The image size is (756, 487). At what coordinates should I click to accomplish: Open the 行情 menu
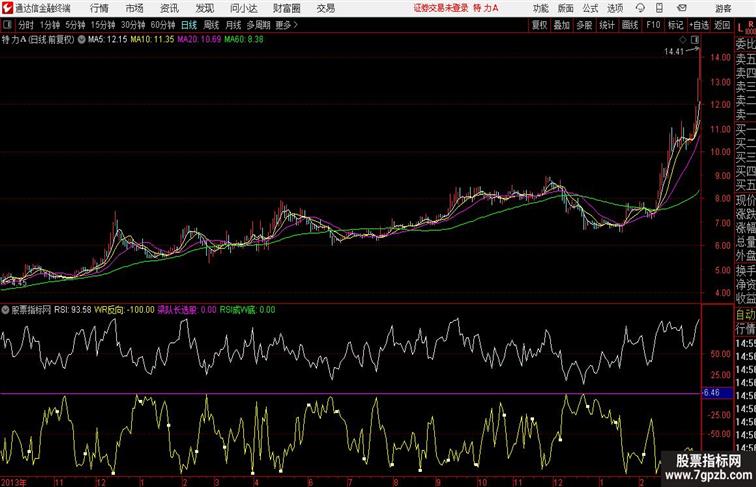click(99, 8)
